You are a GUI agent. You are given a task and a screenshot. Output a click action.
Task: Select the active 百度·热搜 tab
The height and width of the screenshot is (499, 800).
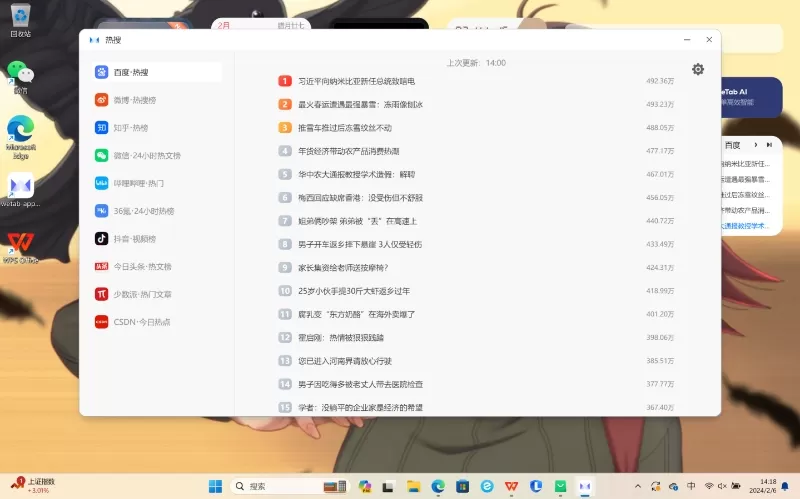point(130,72)
